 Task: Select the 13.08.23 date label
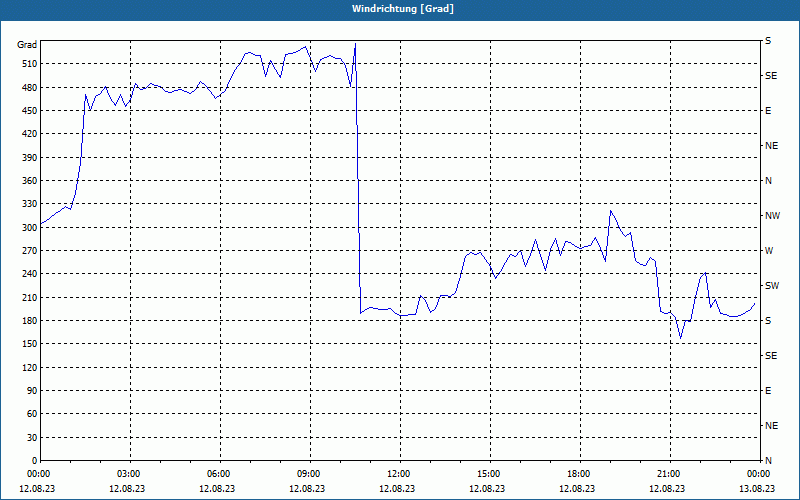757,488
